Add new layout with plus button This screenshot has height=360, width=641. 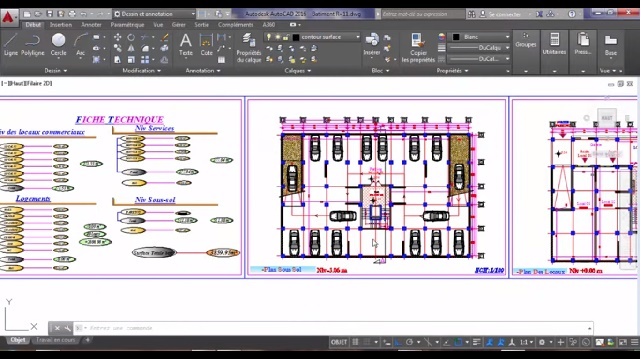[x=87, y=340]
